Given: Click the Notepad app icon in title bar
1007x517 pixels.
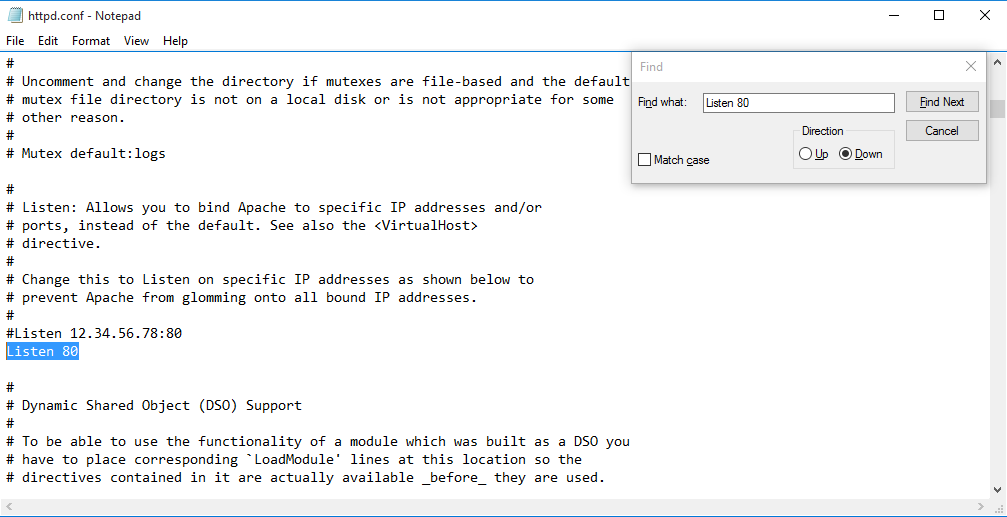Looking at the screenshot, I should coord(15,16).
